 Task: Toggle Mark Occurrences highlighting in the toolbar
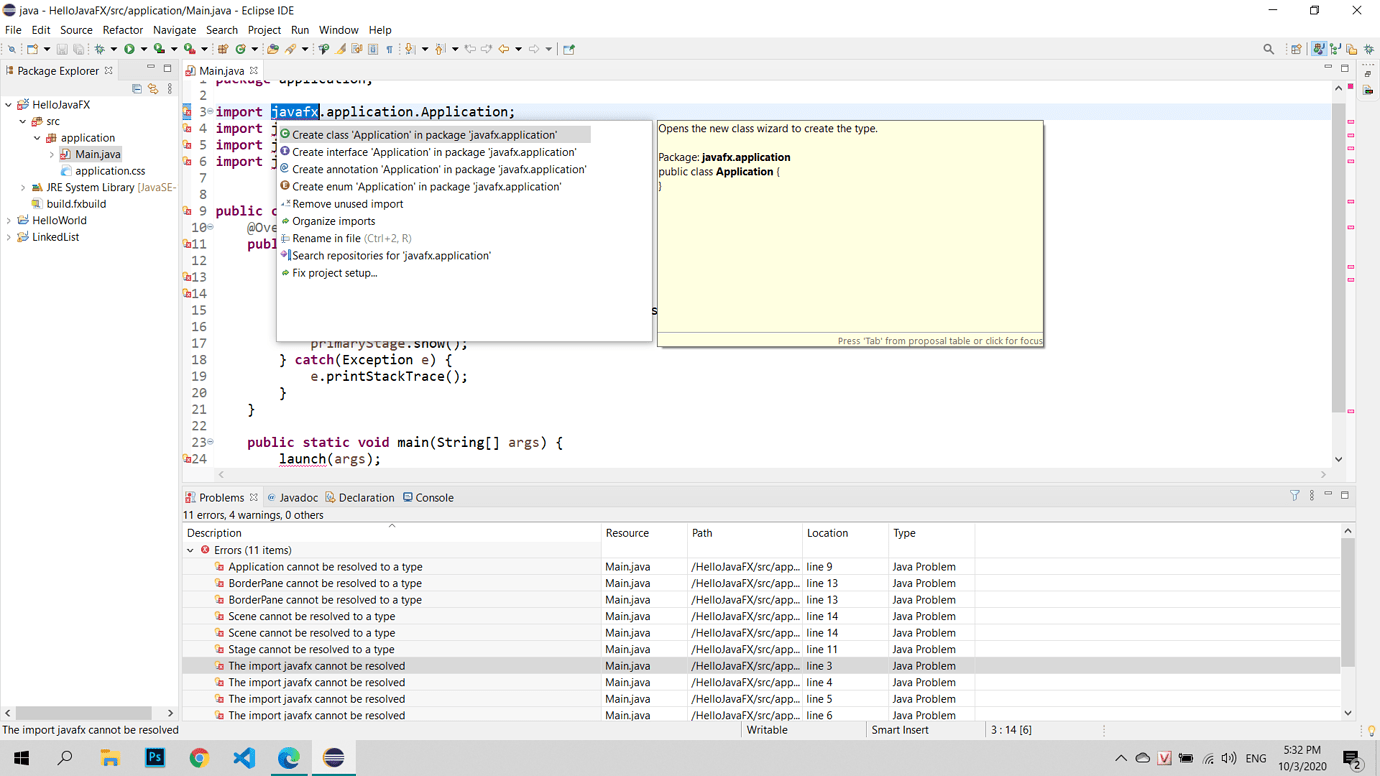[339, 48]
